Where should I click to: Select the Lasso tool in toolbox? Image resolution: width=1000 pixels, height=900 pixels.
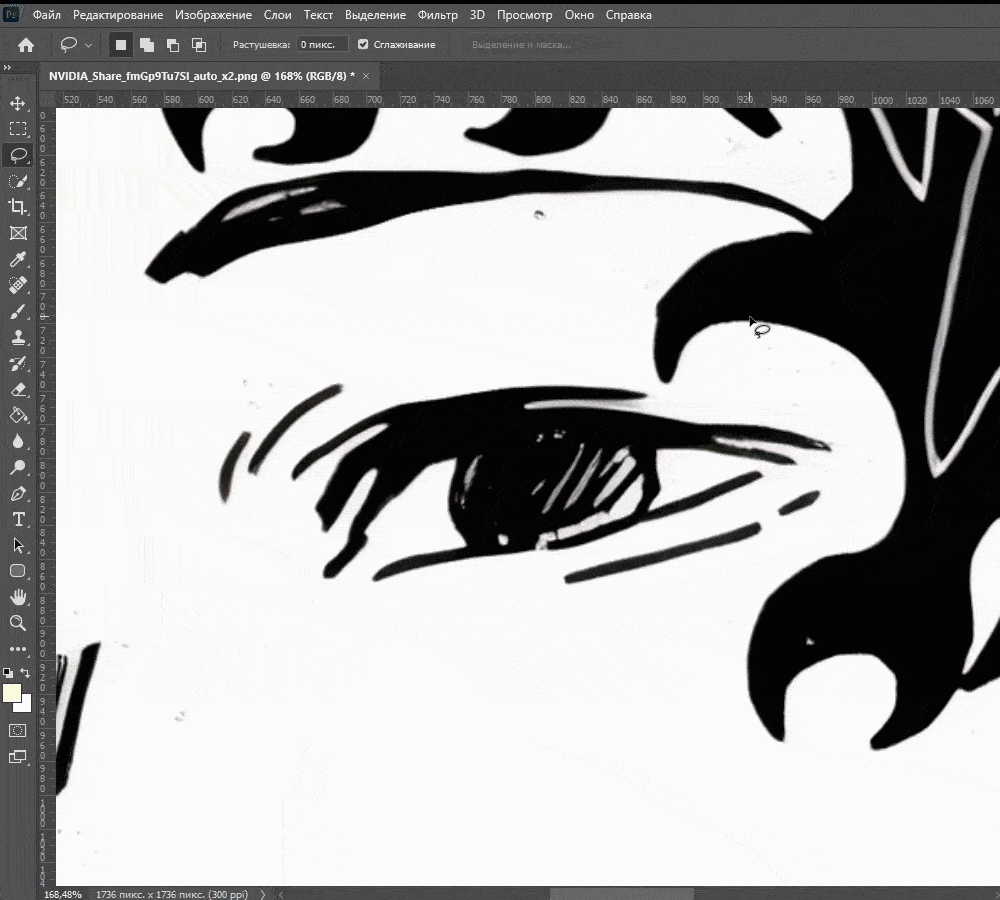[18, 155]
